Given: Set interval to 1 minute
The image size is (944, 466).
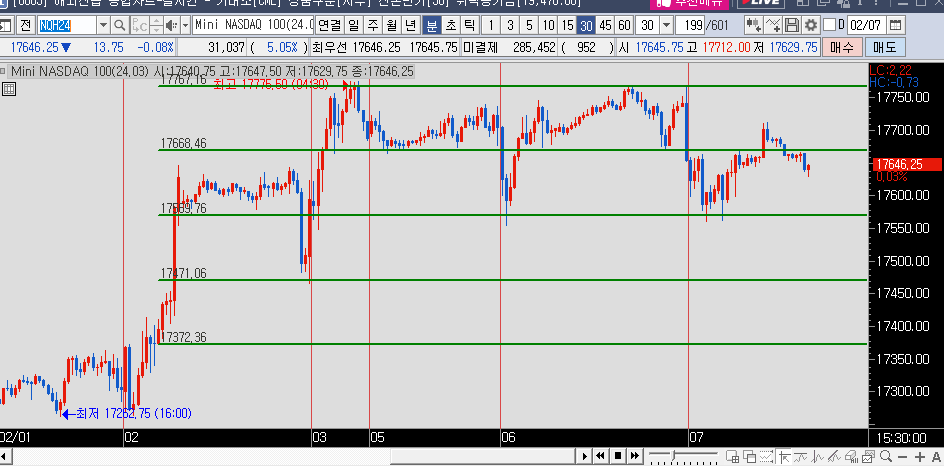Looking at the screenshot, I should (491, 25).
